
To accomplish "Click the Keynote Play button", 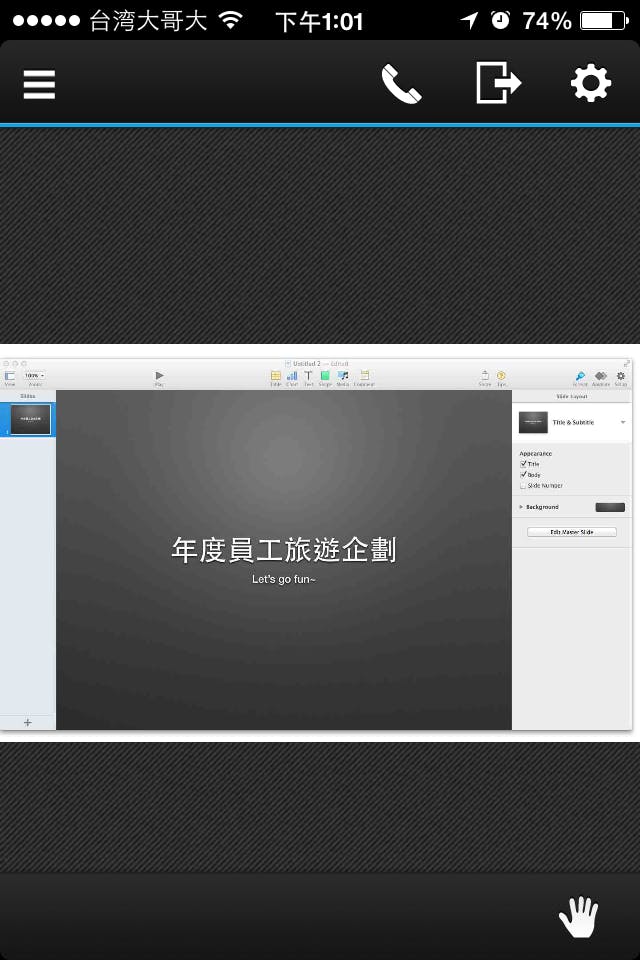I will point(159,377).
